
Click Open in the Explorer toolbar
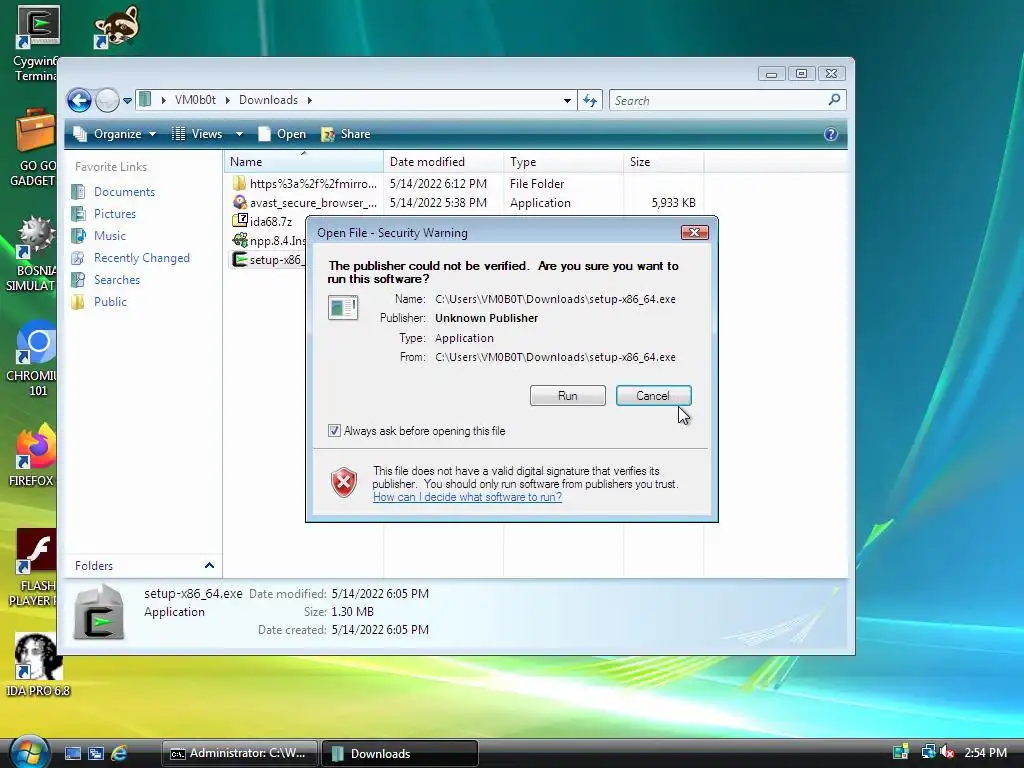point(282,134)
